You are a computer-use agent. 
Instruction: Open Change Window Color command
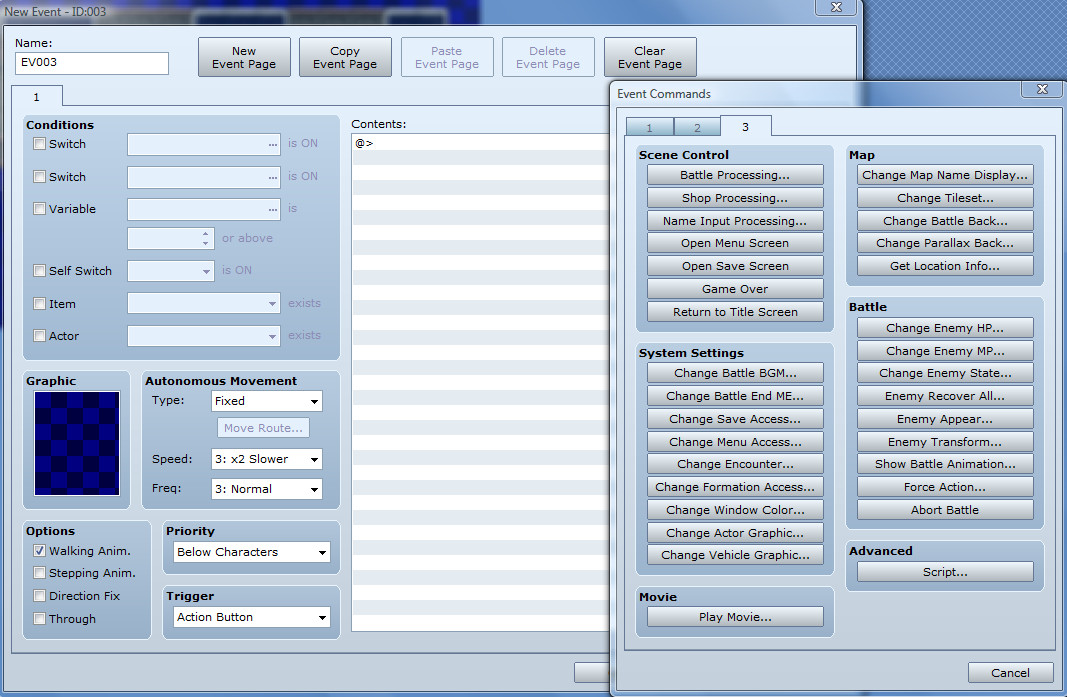tap(735, 510)
